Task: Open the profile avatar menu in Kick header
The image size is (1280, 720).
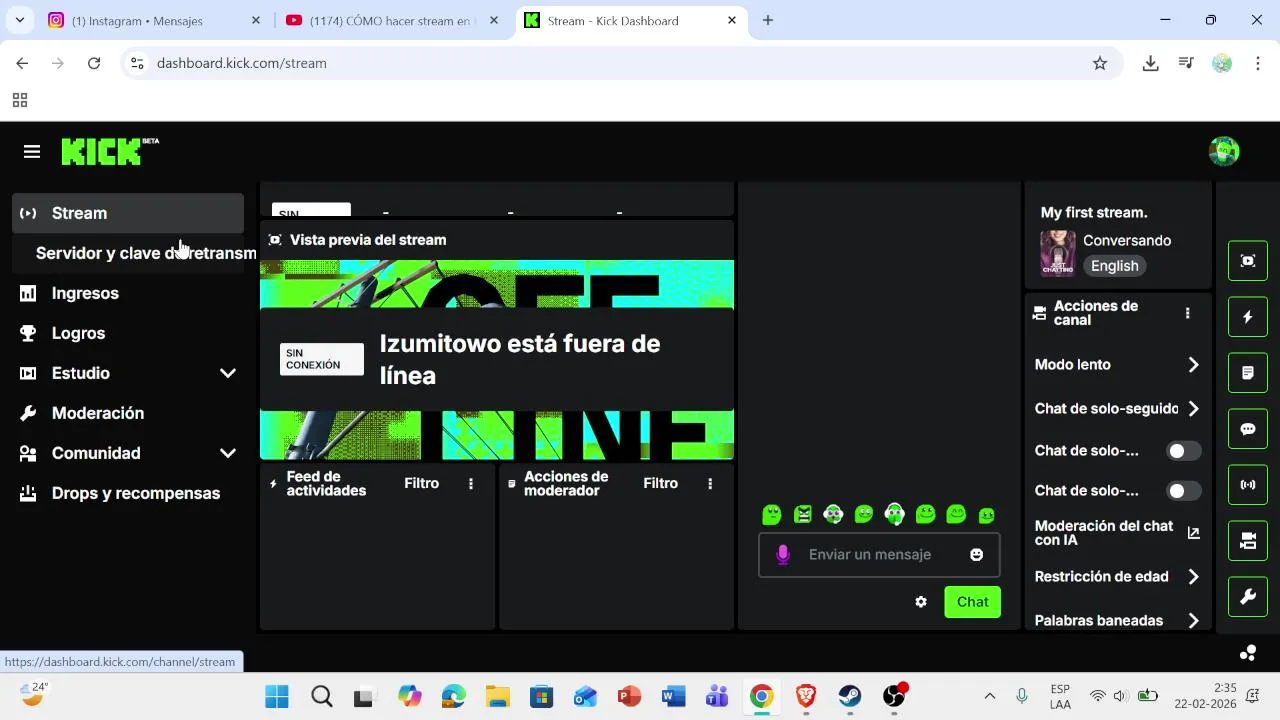Action: point(1224,151)
